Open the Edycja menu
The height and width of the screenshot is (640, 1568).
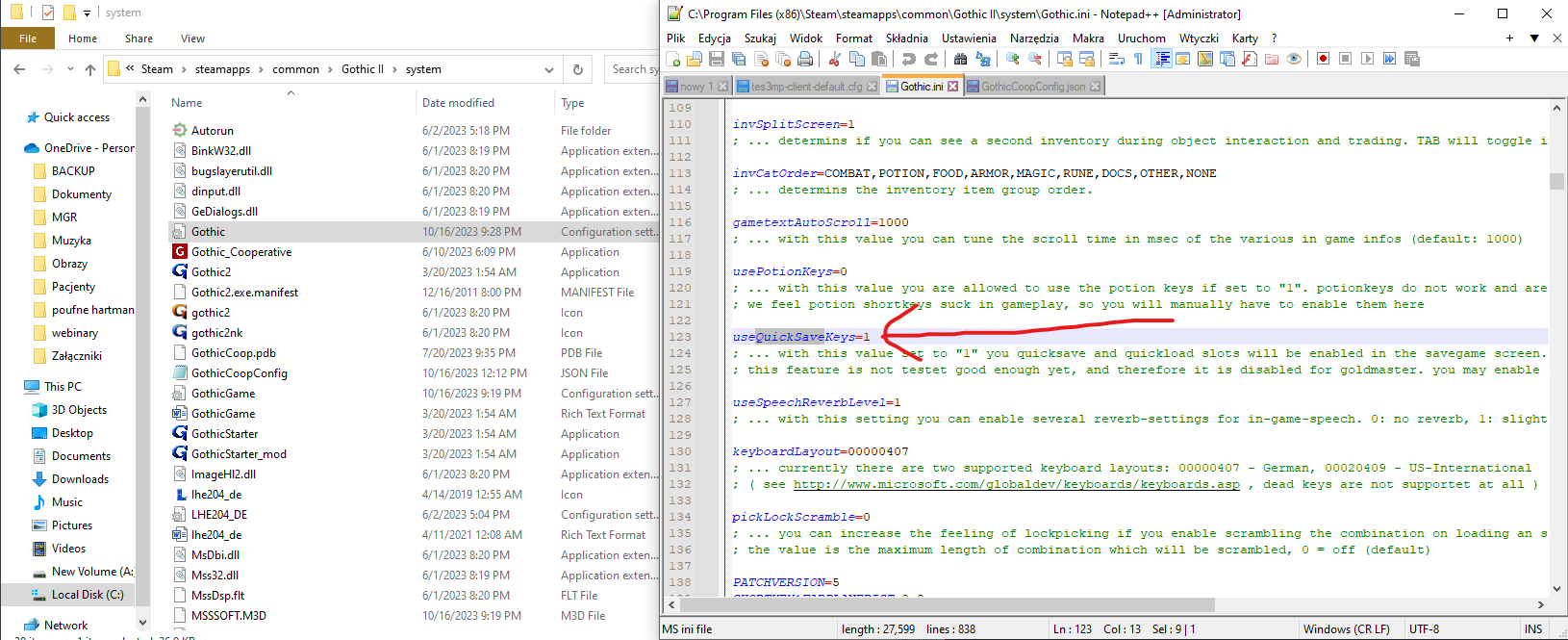click(x=714, y=38)
